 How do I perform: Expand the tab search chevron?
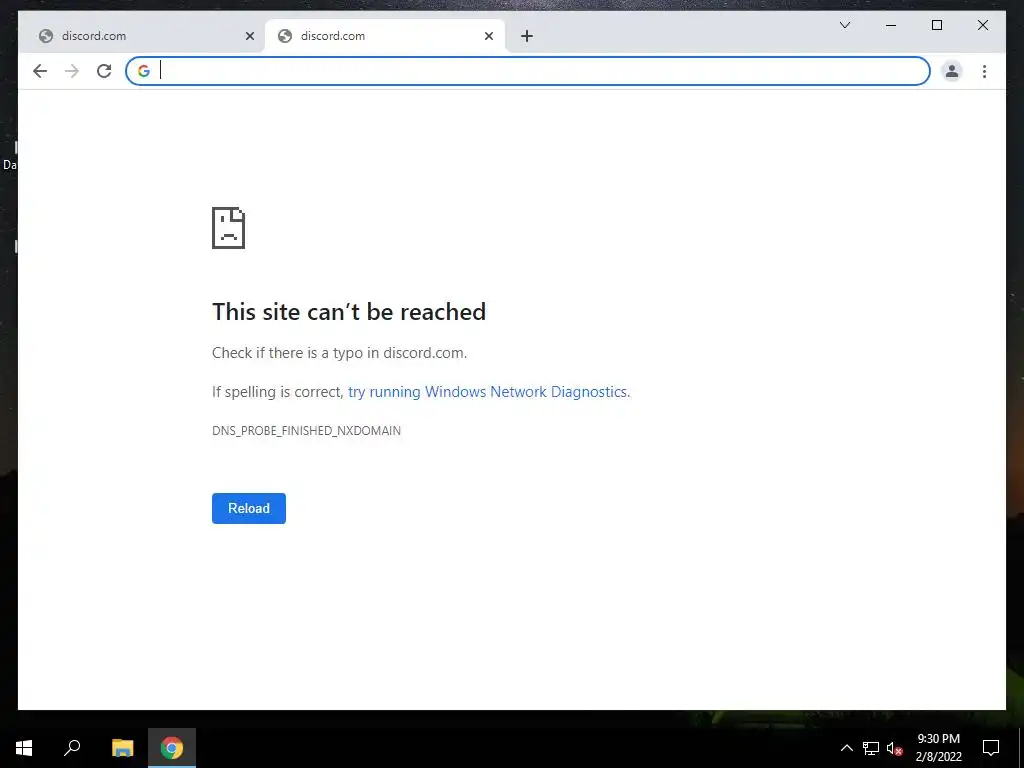tap(844, 25)
